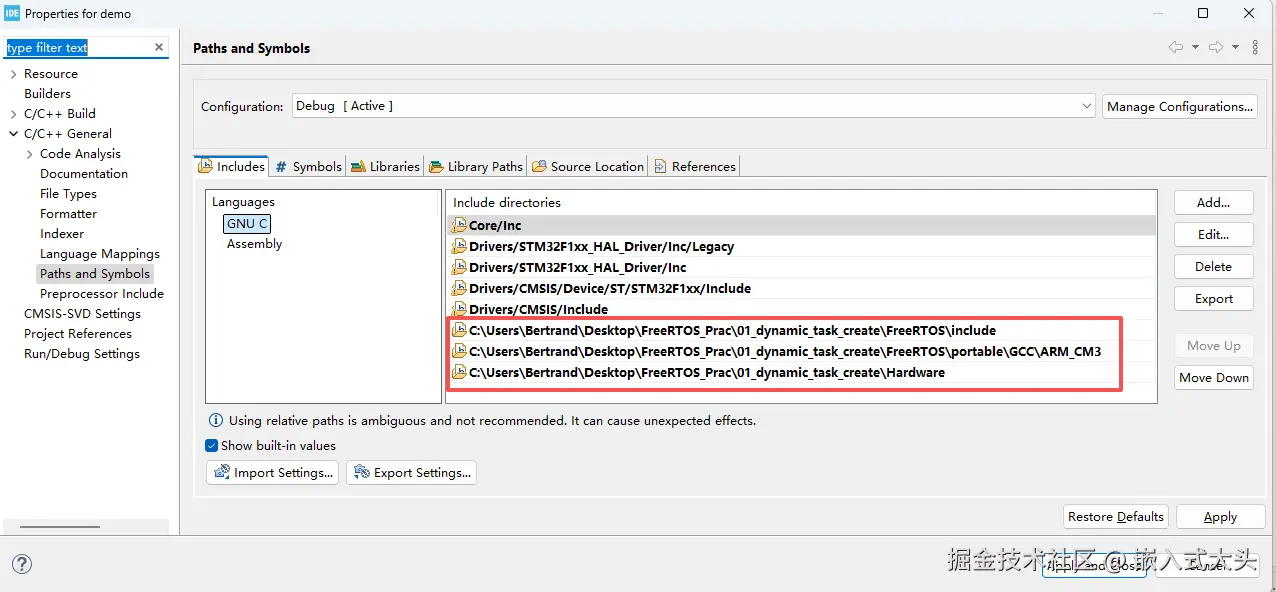Select Project References tree item

(78, 334)
